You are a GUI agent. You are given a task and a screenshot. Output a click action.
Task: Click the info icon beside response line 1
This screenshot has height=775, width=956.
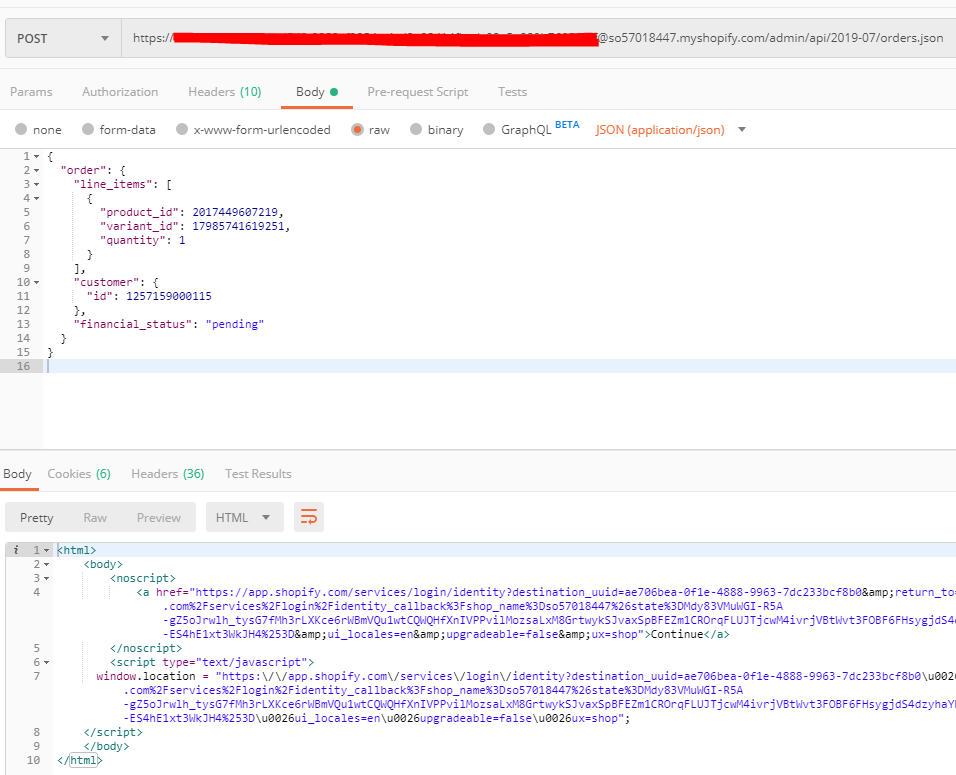16,550
